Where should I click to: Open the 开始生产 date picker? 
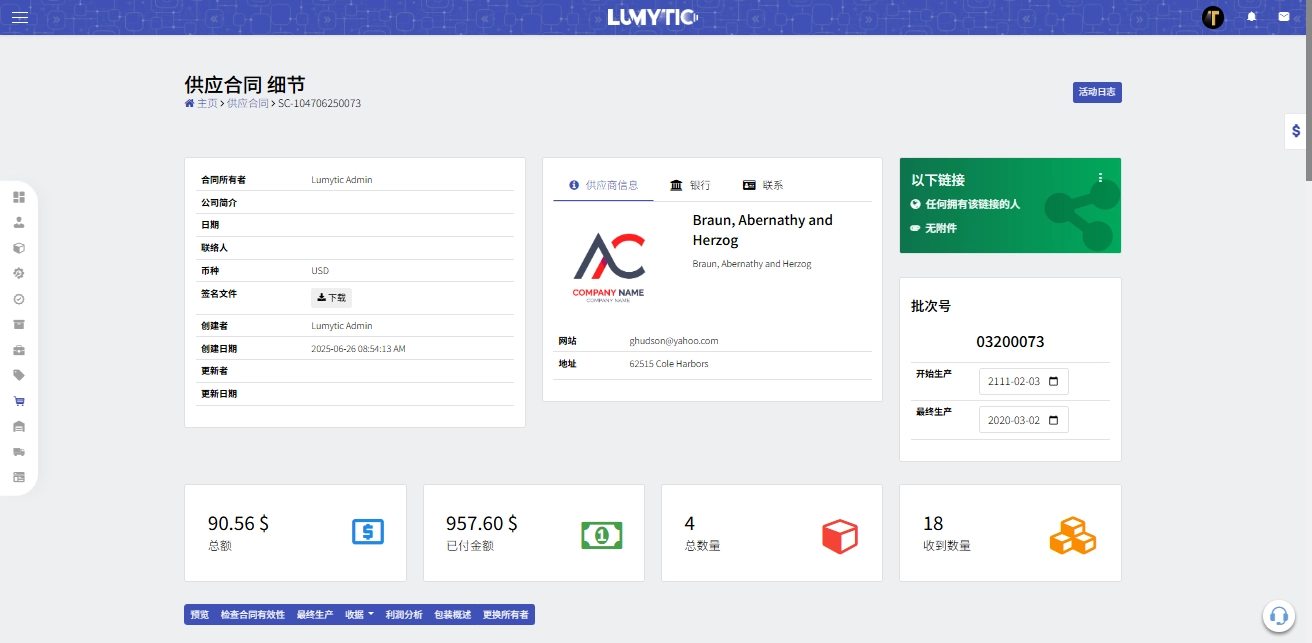coord(1053,382)
